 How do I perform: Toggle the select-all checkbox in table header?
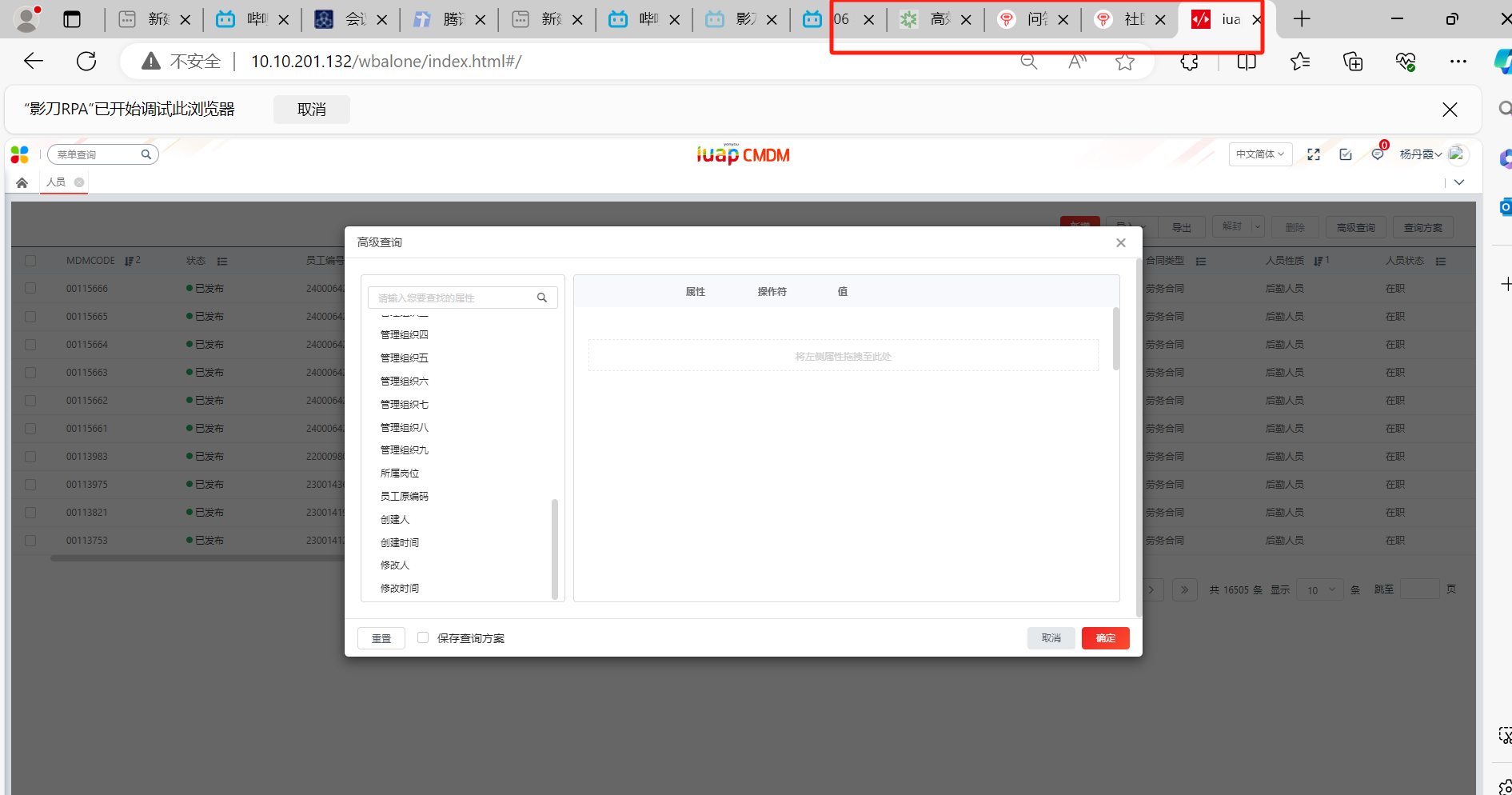click(30, 261)
